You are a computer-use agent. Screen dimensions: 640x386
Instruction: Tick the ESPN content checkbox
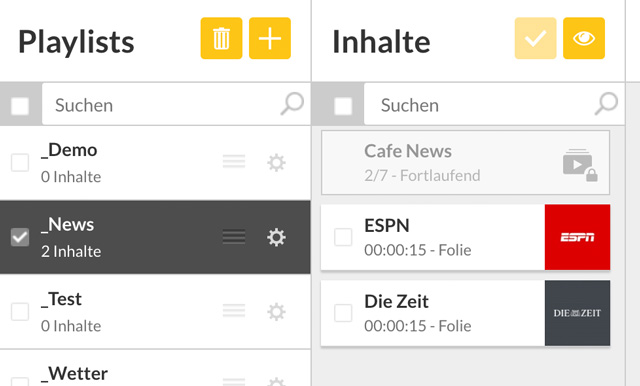pos(343,237)
